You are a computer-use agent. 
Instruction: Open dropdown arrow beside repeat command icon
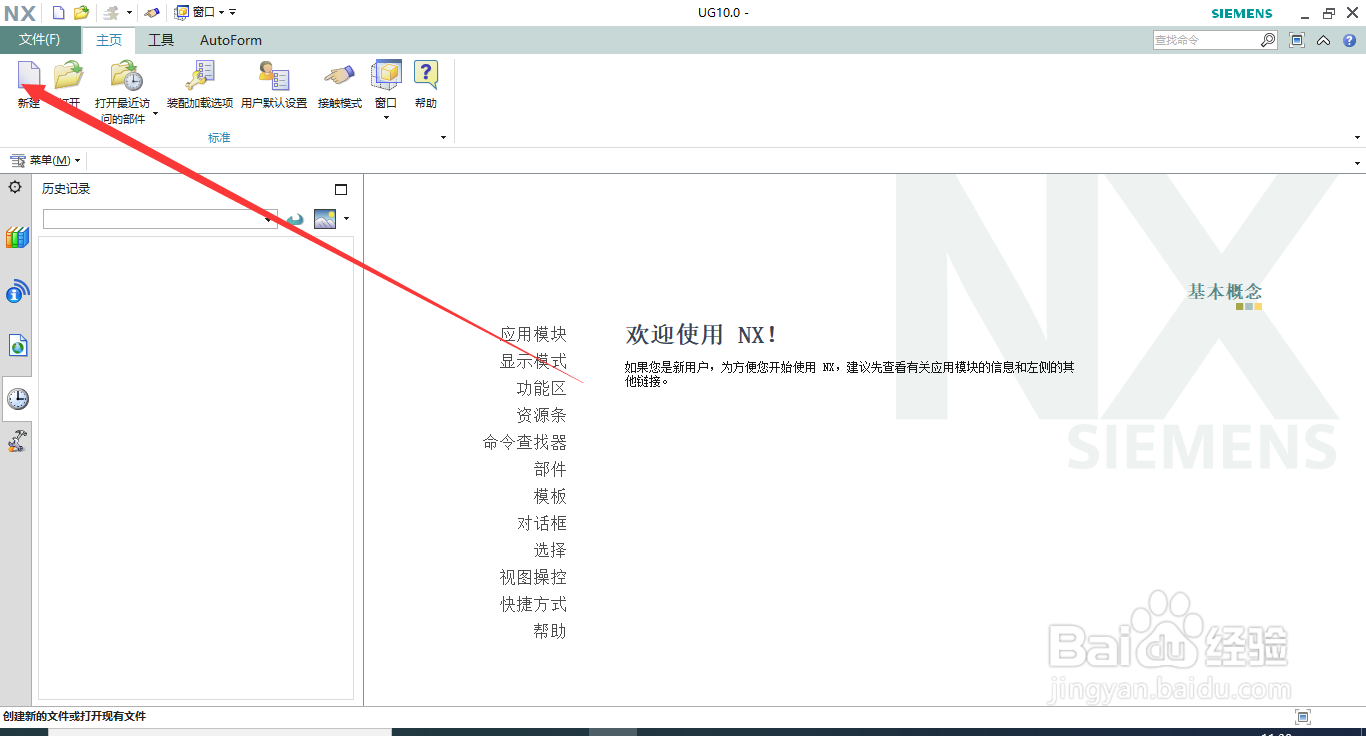129,13
